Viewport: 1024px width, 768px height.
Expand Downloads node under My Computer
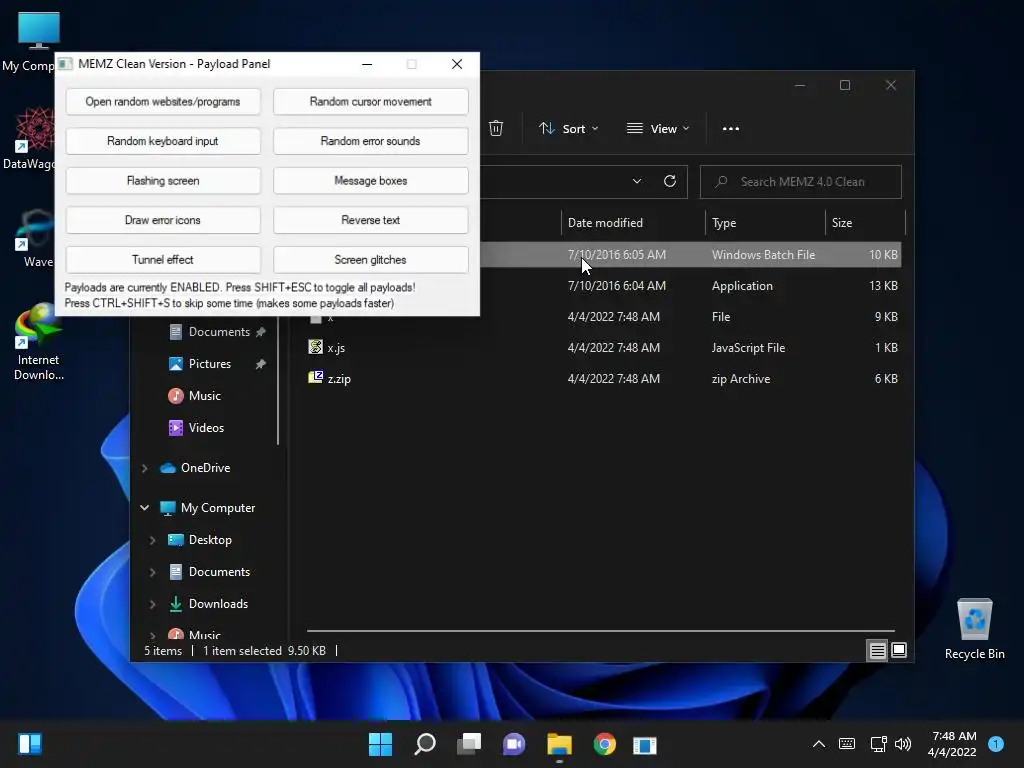[x=153, y=604]
